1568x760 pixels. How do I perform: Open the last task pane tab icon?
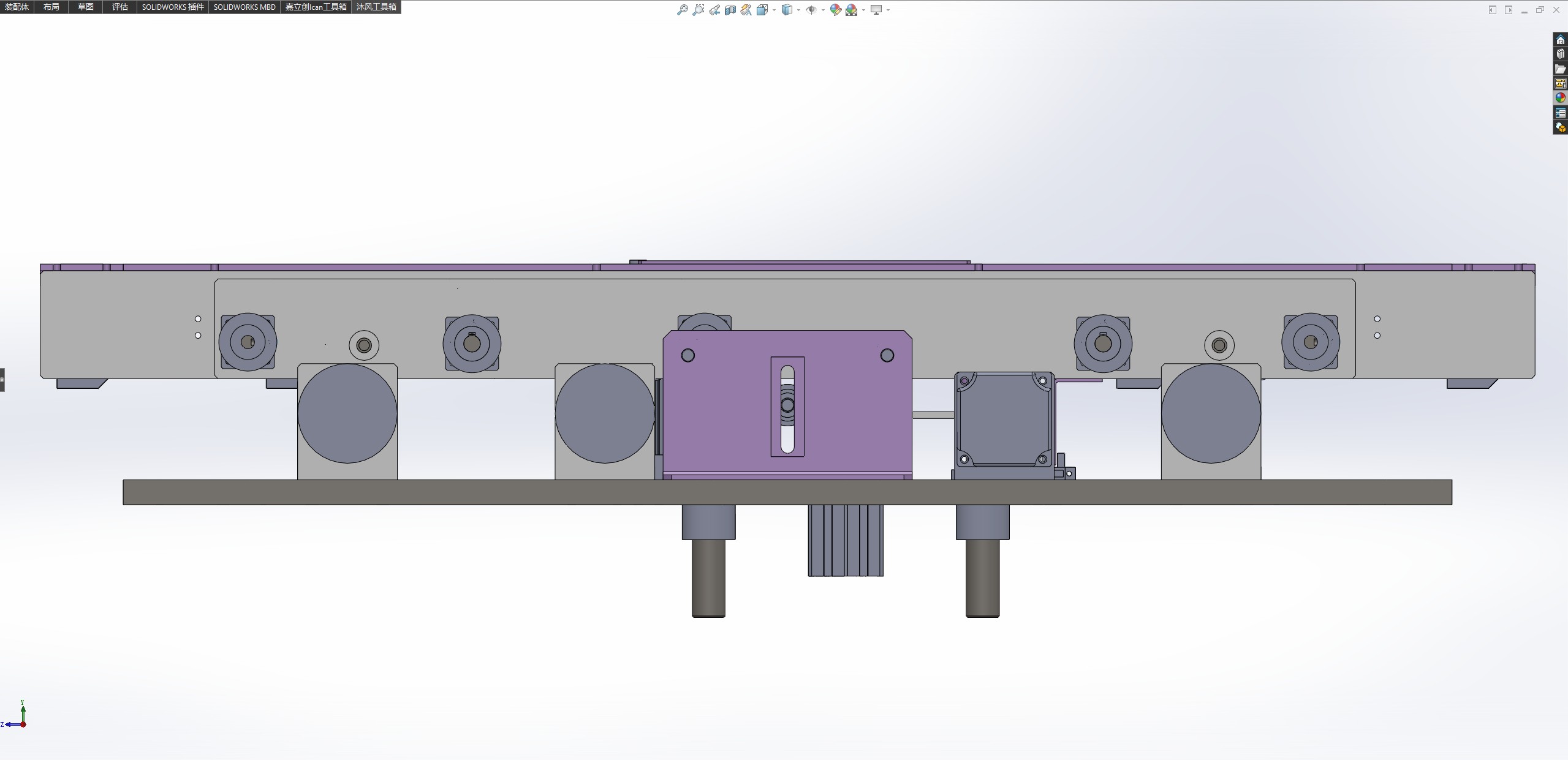click(x=1560, y=127)
